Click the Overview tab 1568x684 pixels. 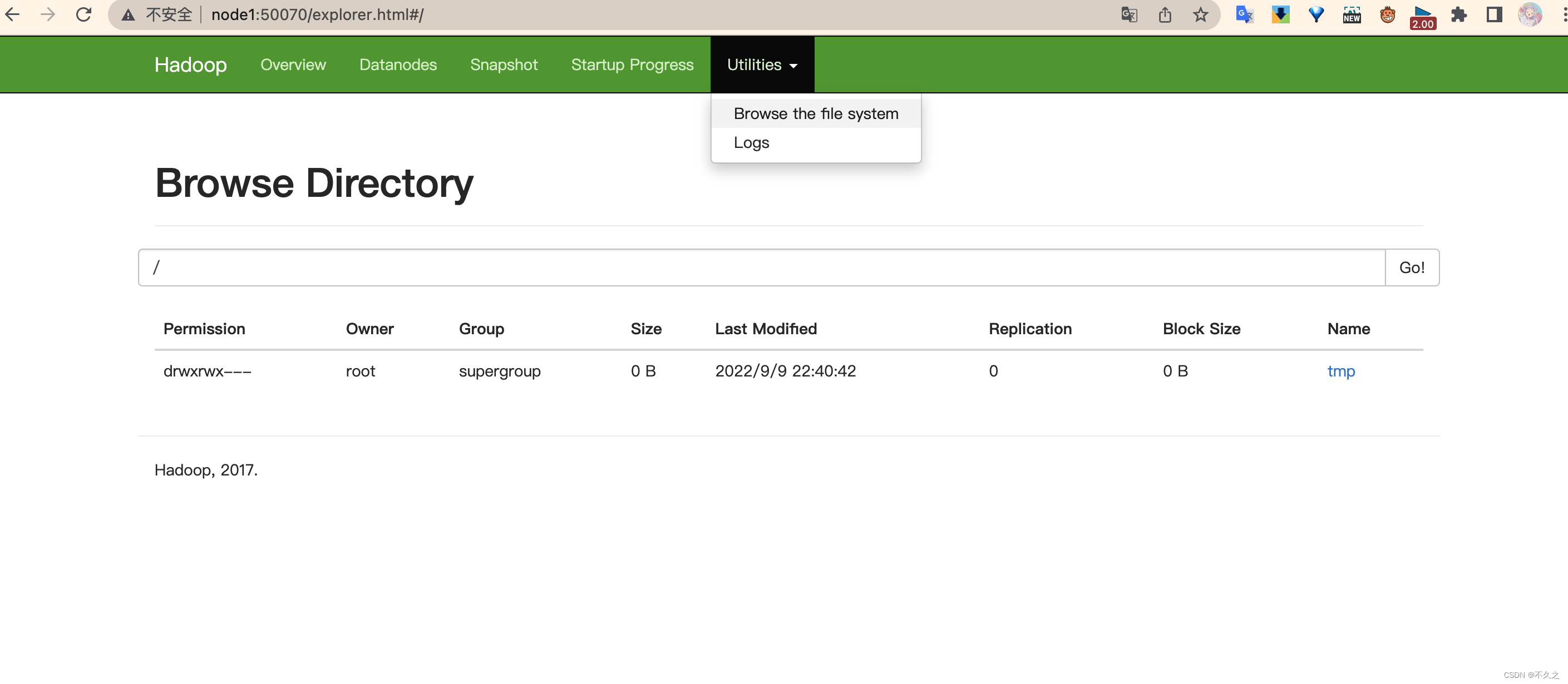[x=292, y=64]
